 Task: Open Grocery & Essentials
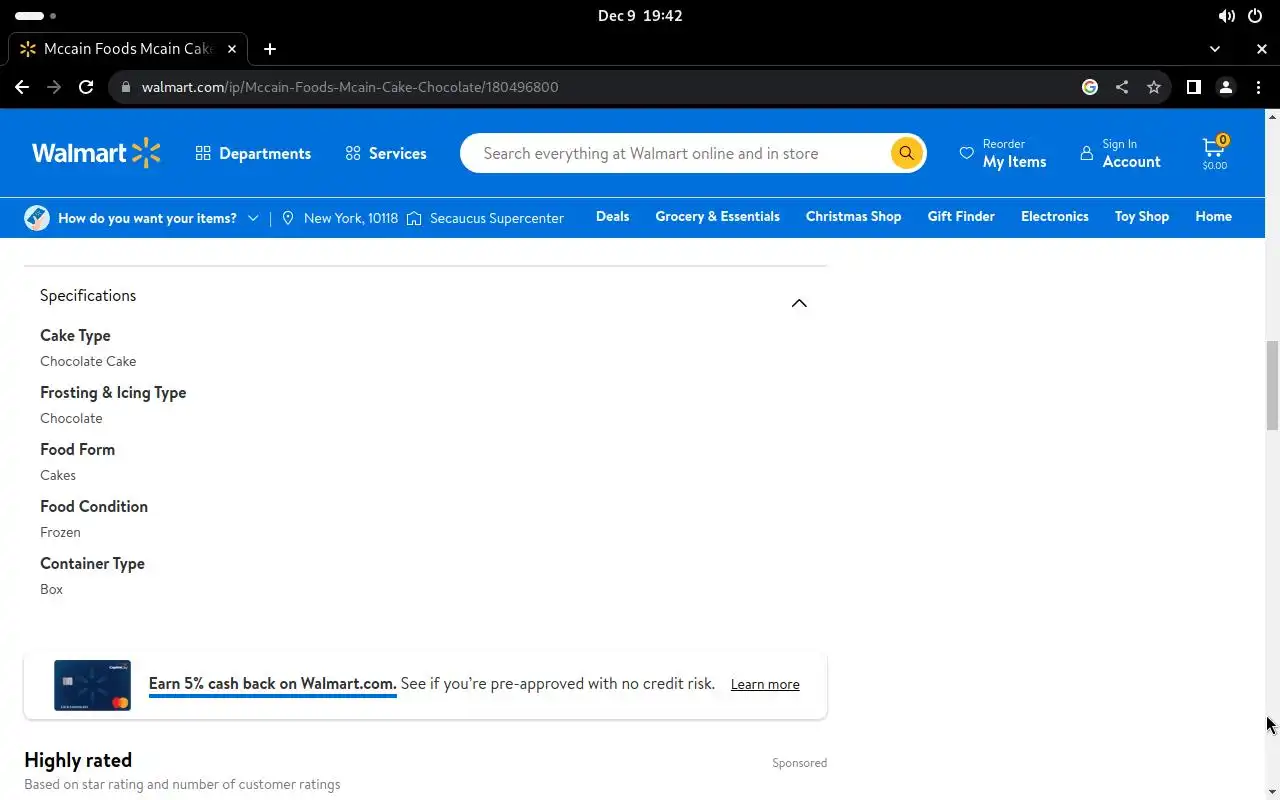click(717, 216)
